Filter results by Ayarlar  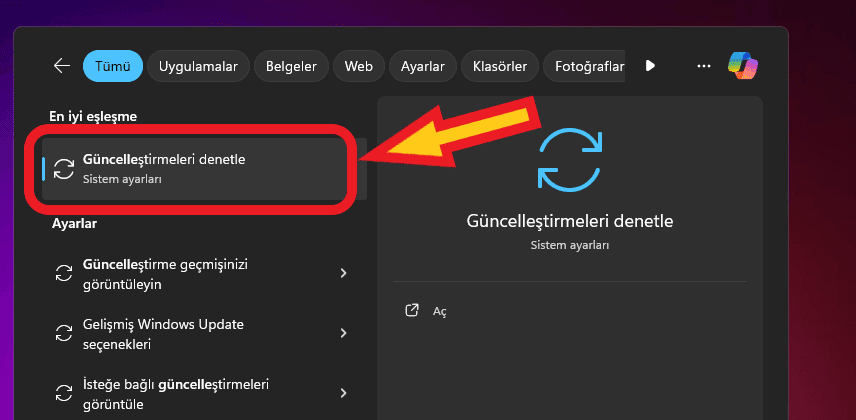(422, 67)
